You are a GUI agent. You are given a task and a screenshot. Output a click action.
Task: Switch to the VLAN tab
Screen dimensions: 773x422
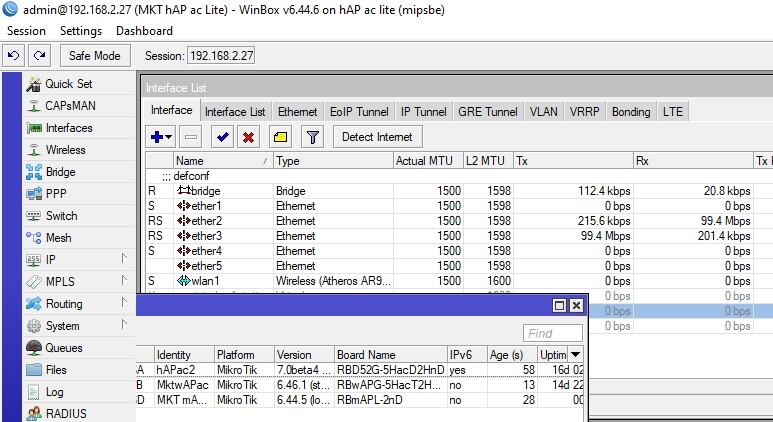click(543, 112)
